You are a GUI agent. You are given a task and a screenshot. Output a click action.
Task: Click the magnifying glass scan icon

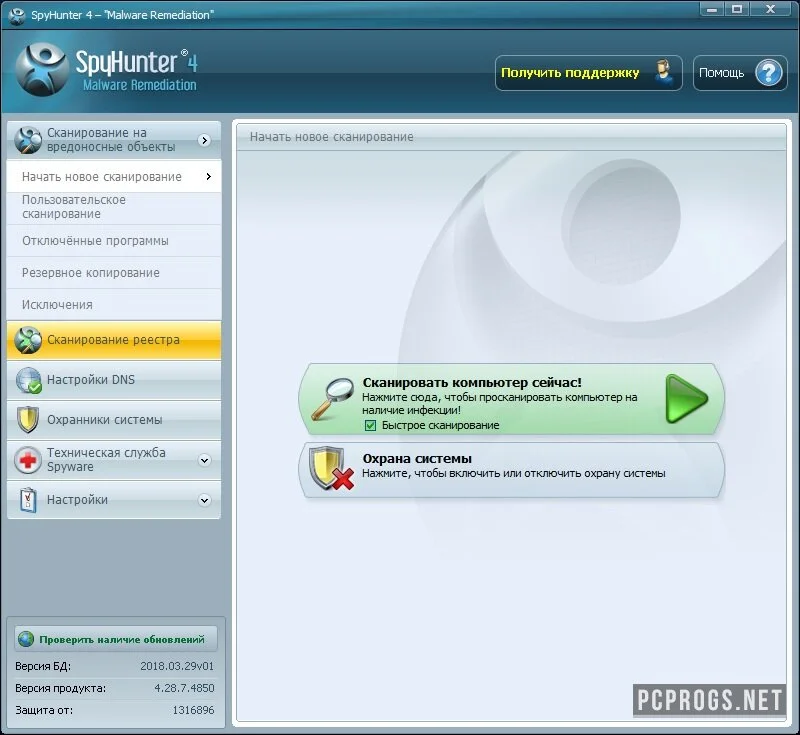333,399
